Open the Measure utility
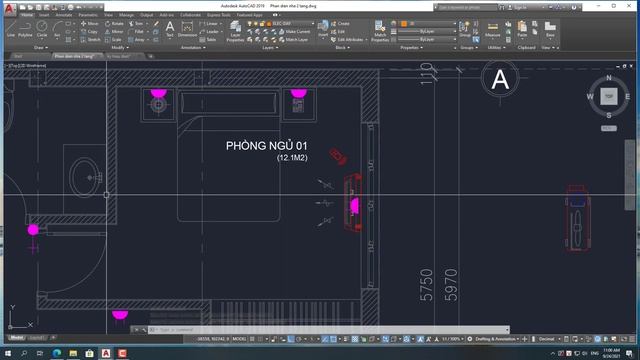This screenshot has width=640, height=360. [x=493, y=29]
